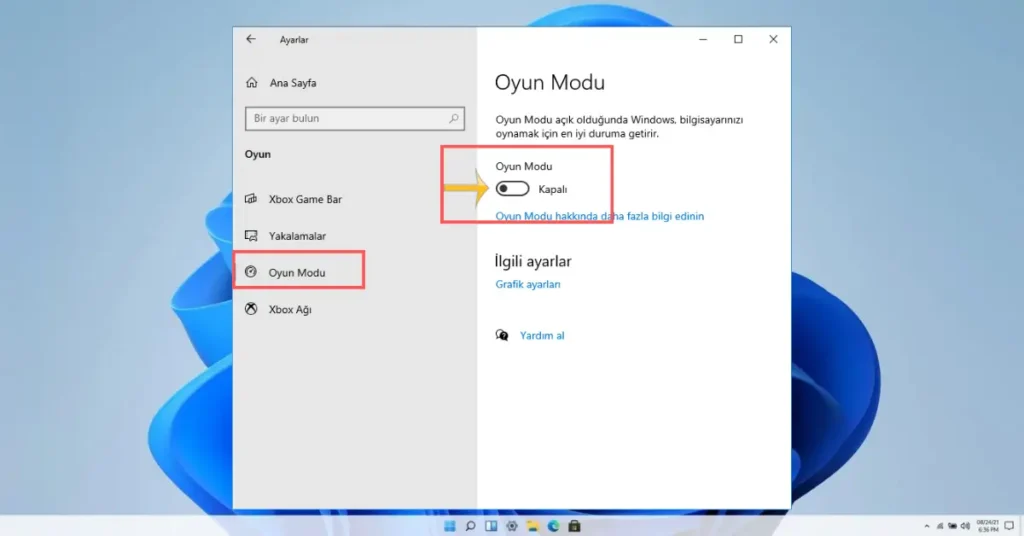Click the taskbar date and time
Viewport: 1024px width, 536px height.
tap(987, 526)
